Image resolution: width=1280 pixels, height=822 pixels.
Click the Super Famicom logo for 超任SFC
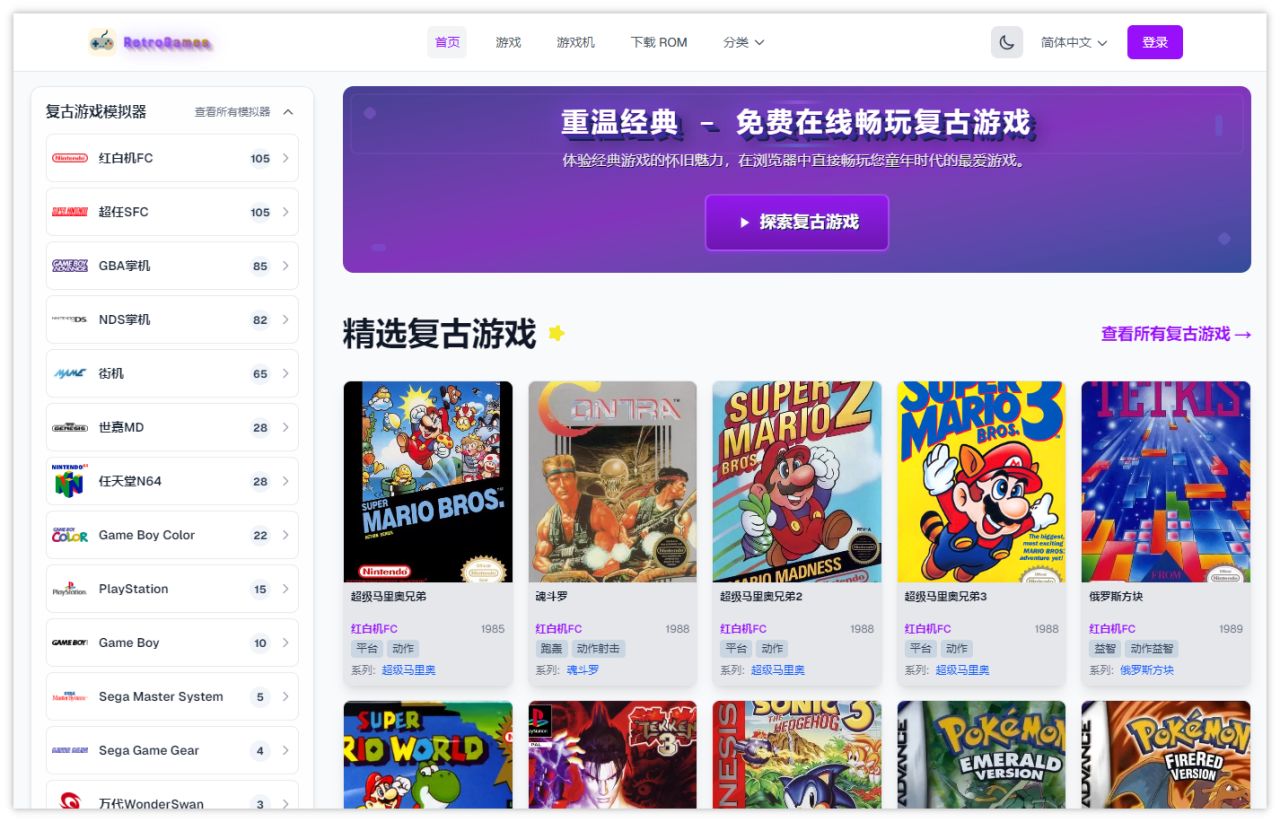pos(70,212)
